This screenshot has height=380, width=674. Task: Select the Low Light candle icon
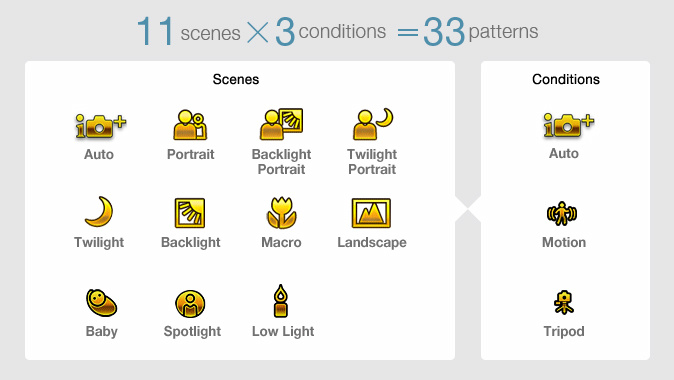click(281, 301)
